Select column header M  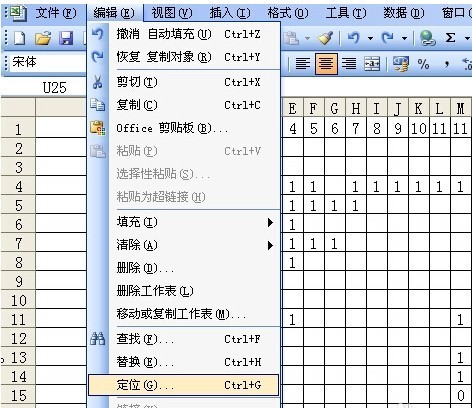(x=461, y=108)
